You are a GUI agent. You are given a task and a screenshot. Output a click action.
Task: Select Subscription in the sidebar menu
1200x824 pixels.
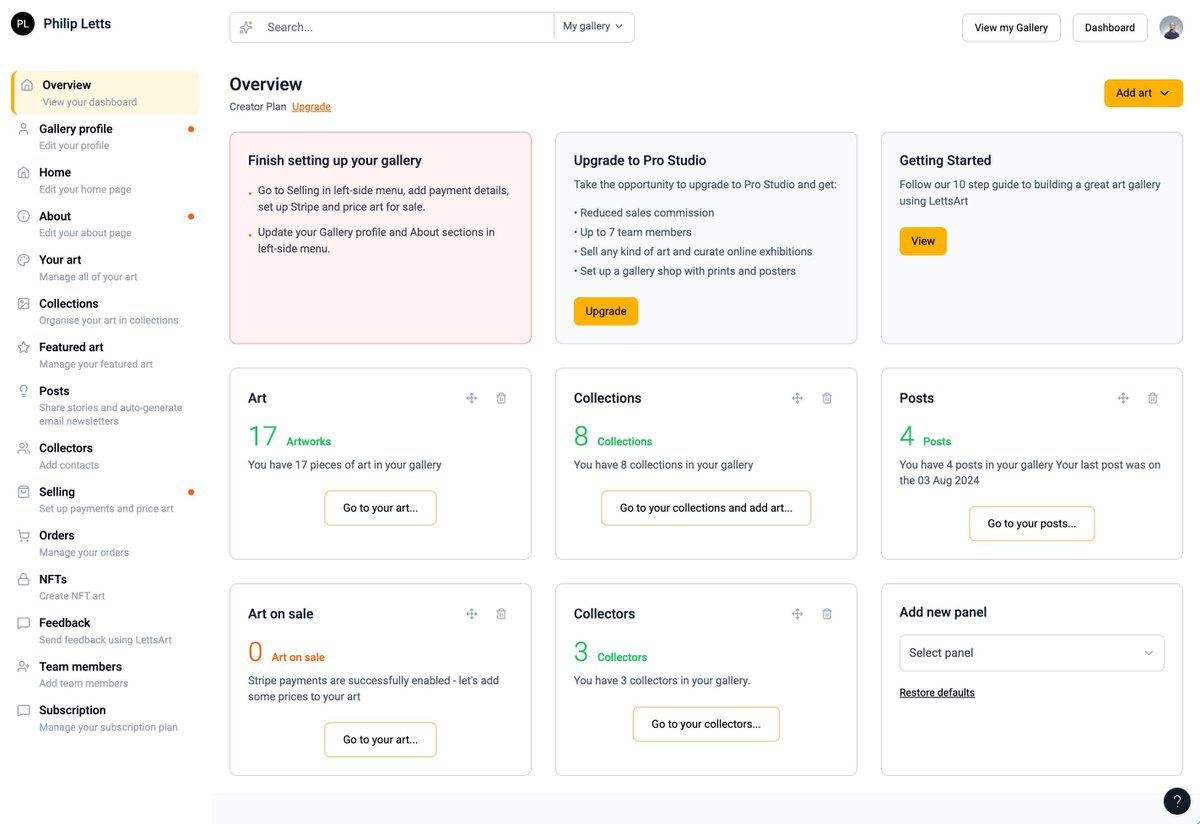click(105, 718)
